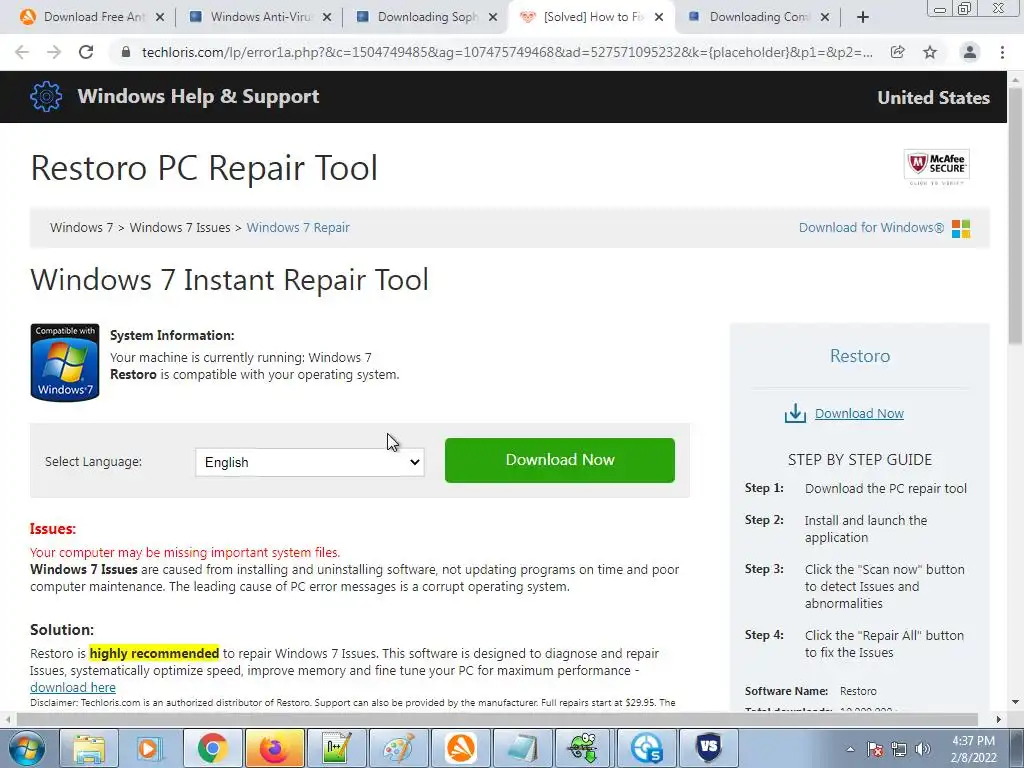Click the Action Center flag tray icon
This screenshot has width=1024, height=768.
coord(875,749)
